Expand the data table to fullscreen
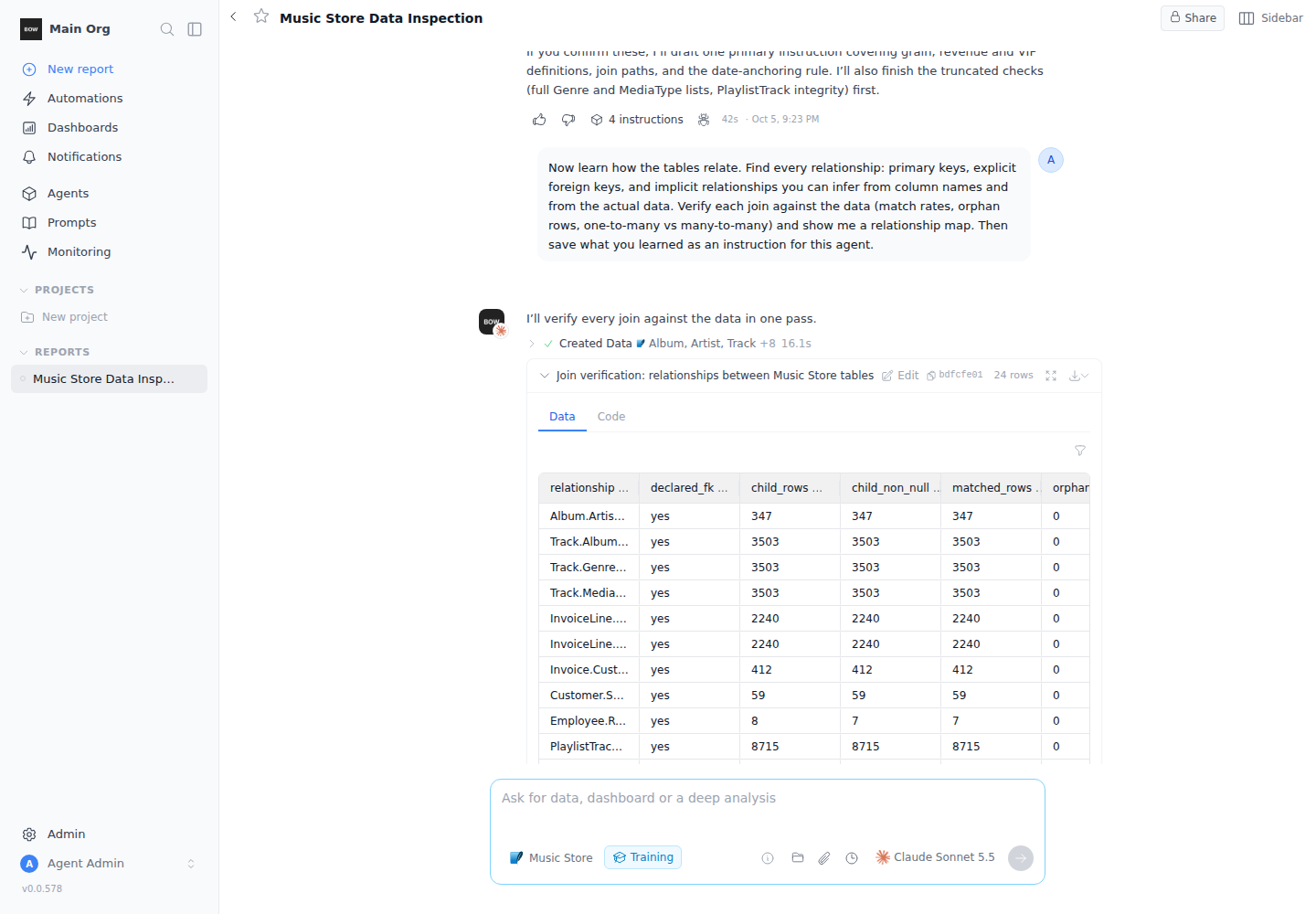The image size is (1316, 914). pyautogui.click(x=1051, y=376)
